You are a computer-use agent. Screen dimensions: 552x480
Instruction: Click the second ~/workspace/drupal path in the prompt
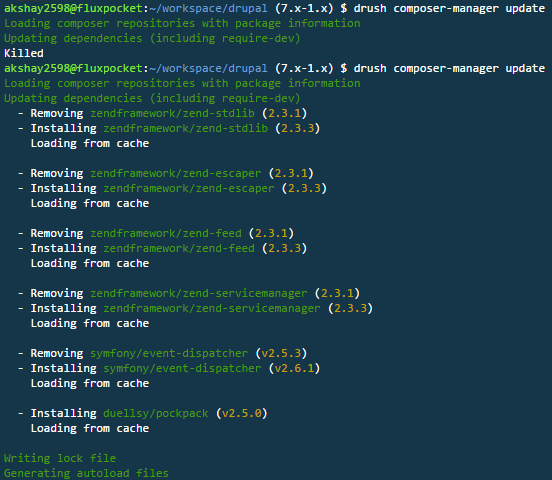pyautogui.click(x=208, y=68)
